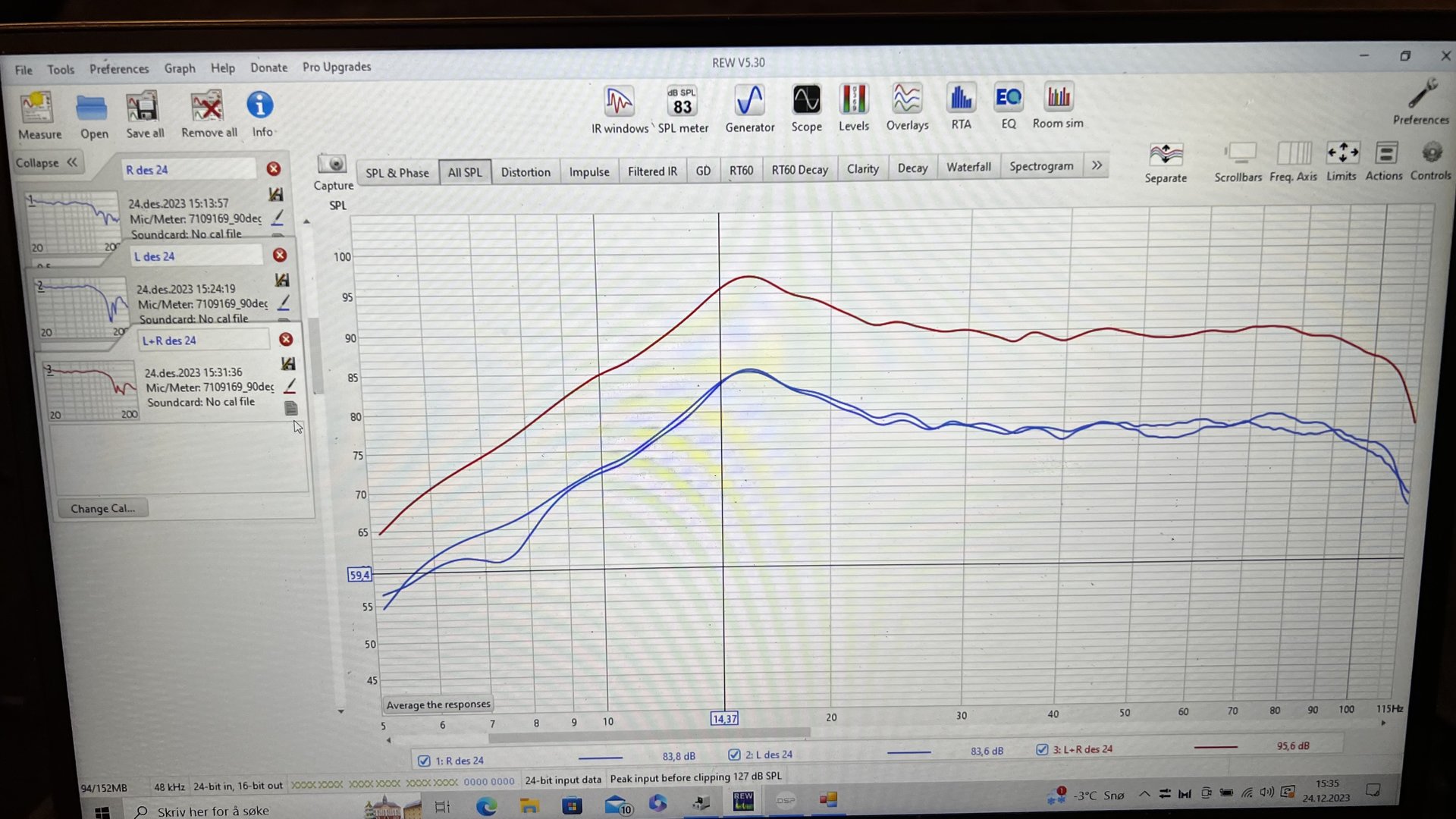Switch to the Waterfall tab
The width and height of the screenshot is (1456, 819).
tap(968, 167)
